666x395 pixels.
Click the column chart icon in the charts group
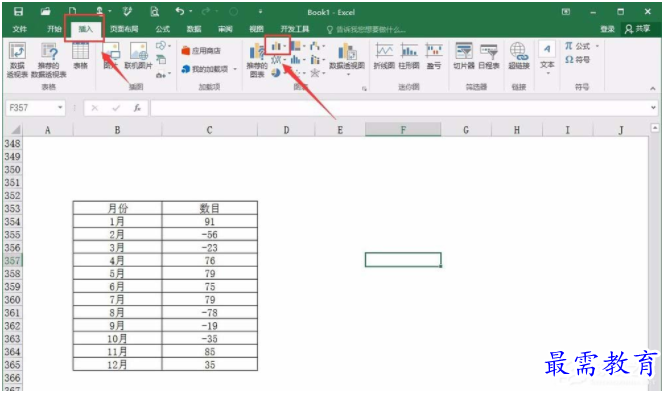pyautogui.click(x=277, y=46)
